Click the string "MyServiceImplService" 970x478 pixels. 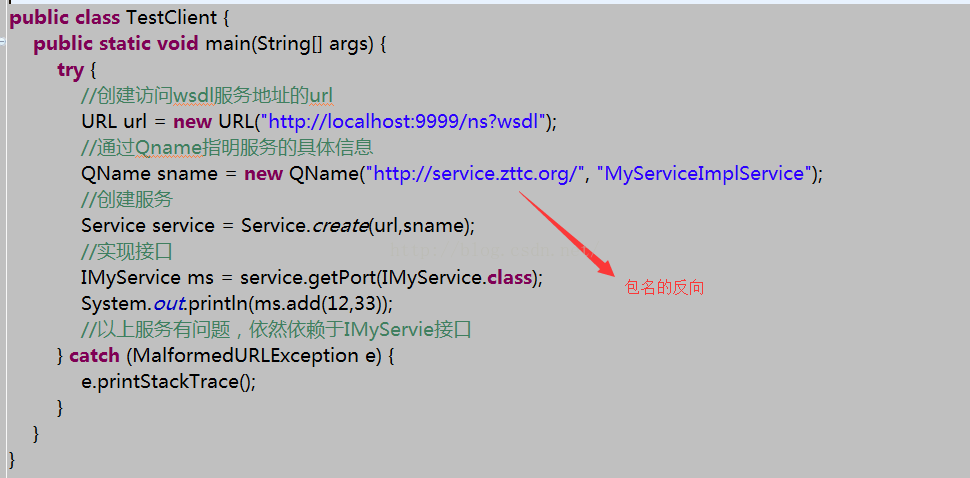[x=704, y=174]
